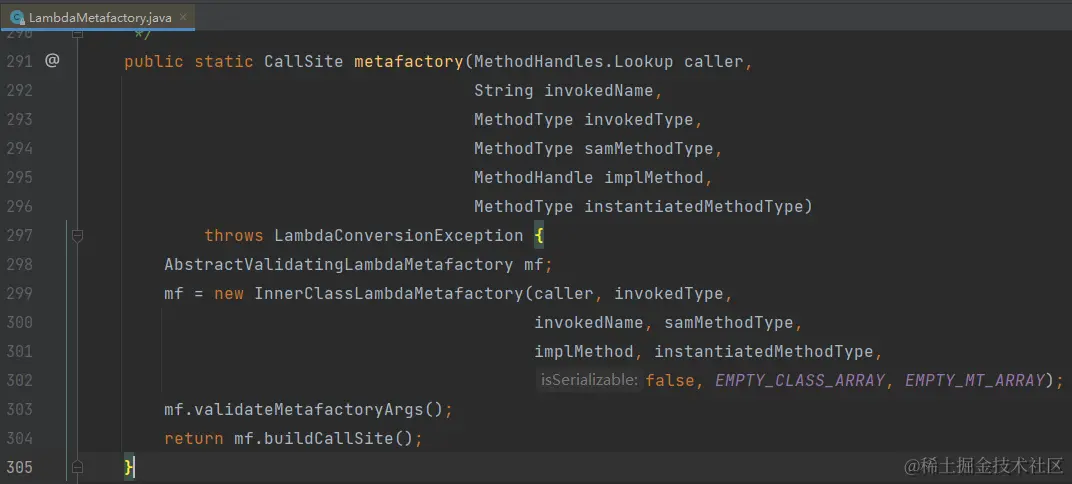Click line number 304 in the gutter
The height and width of the screenshot is (484, 1072).
pos(20,438)
